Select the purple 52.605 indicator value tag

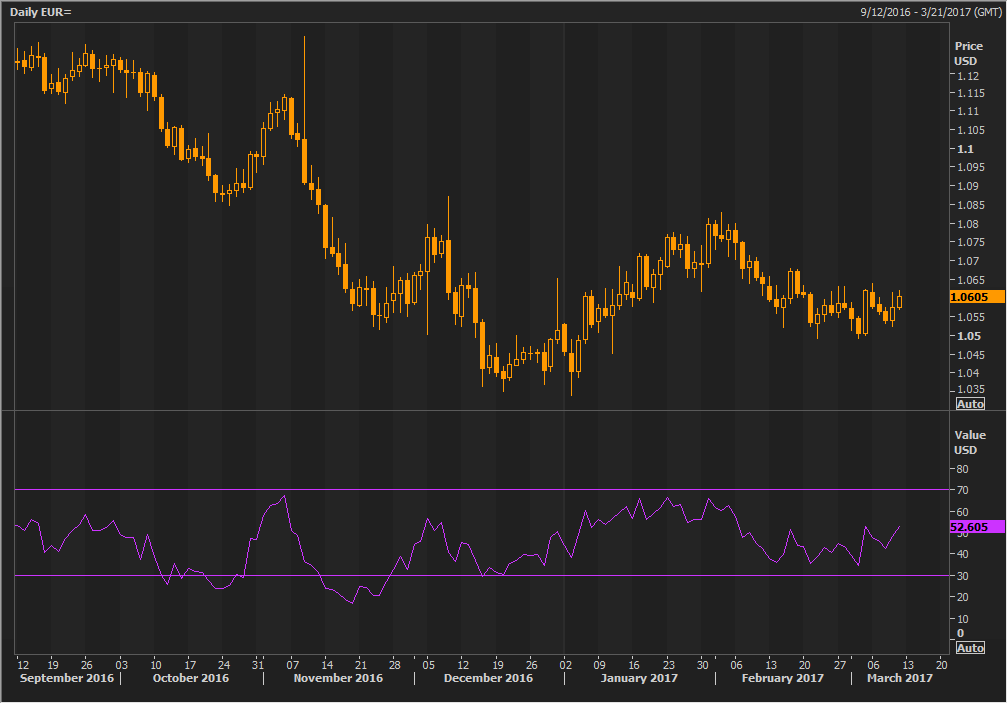(977, 527)
